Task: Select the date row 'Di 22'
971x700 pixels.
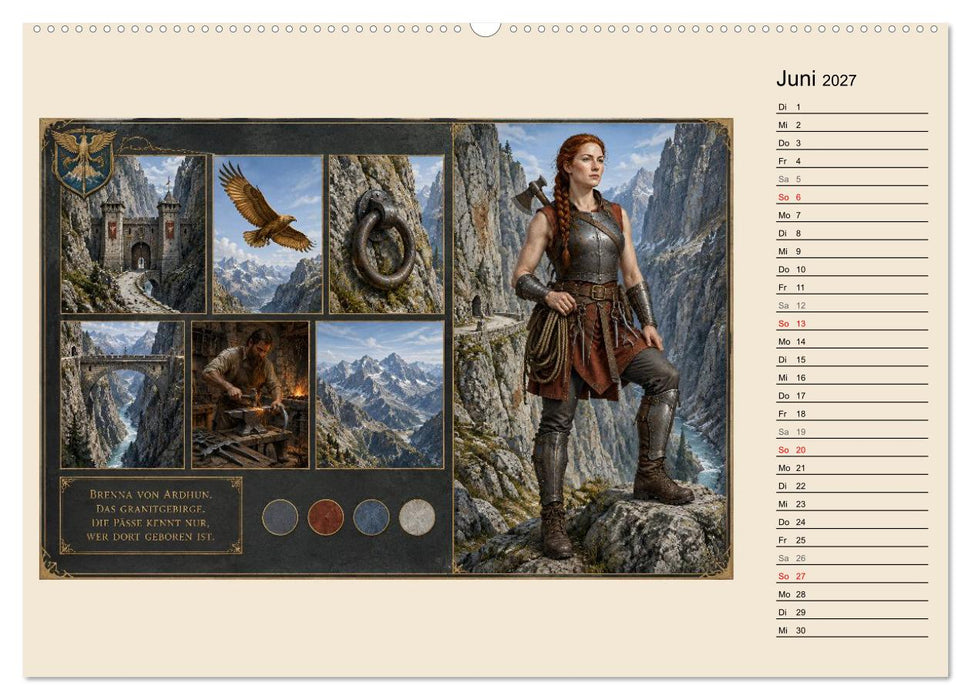Action: tap(852, 486)
